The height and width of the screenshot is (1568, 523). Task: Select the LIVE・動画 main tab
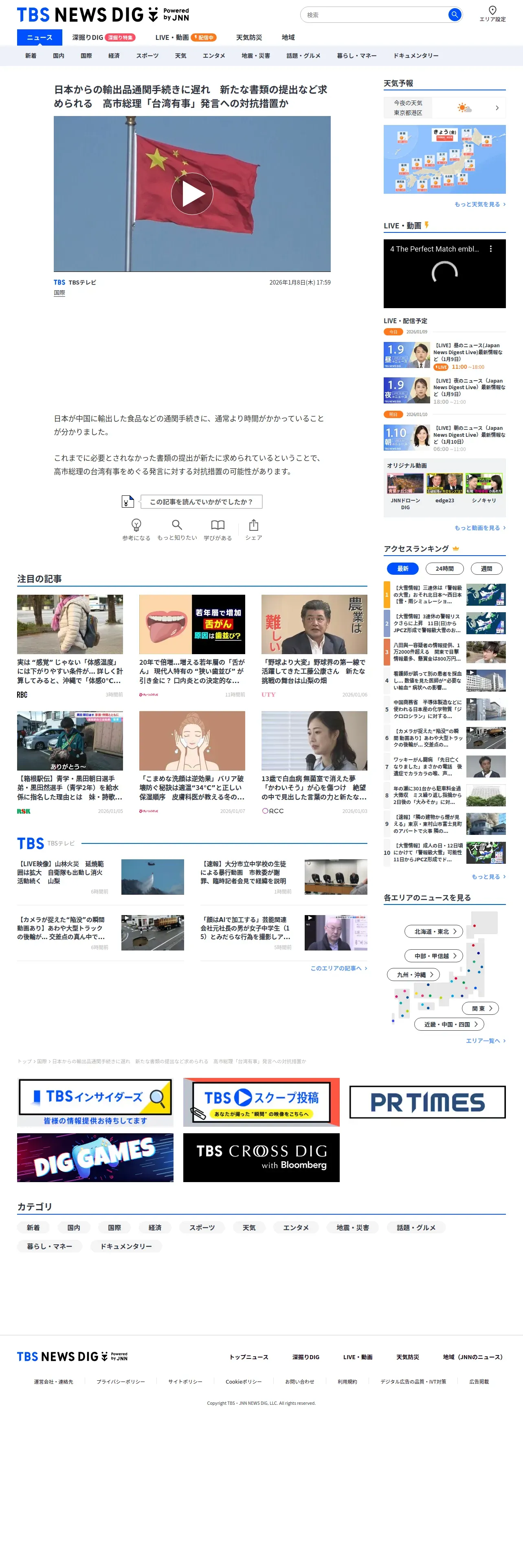point(186,37)
